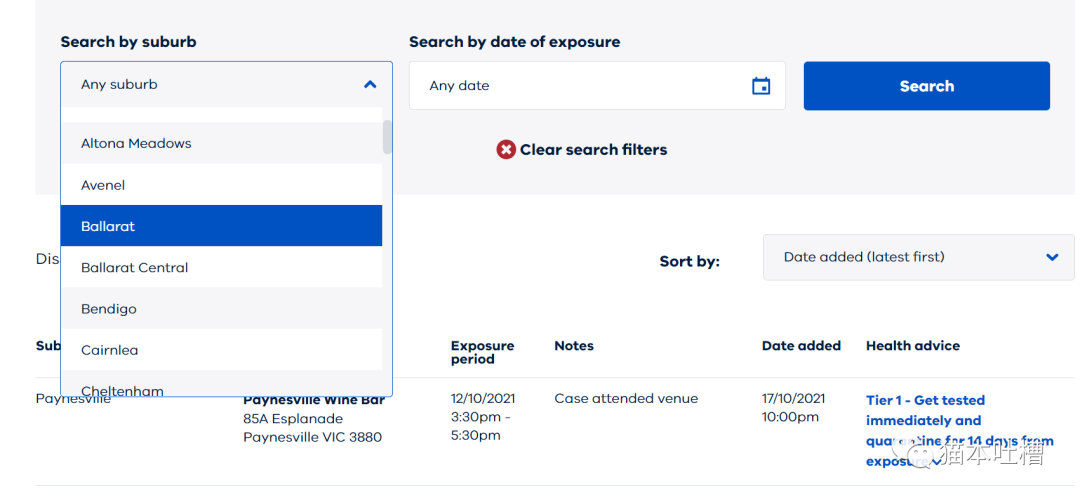This screenshot has height=500, width=1080.
Task: Click the Search by suburb label
Action: coord(128,42)
